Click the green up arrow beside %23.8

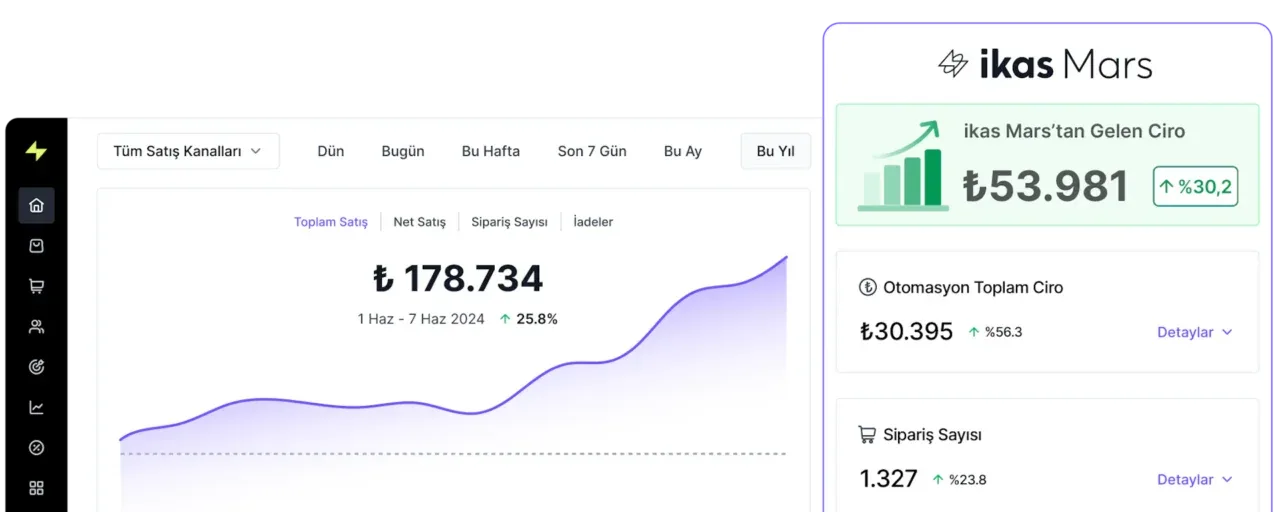click(x=938, y=480)
